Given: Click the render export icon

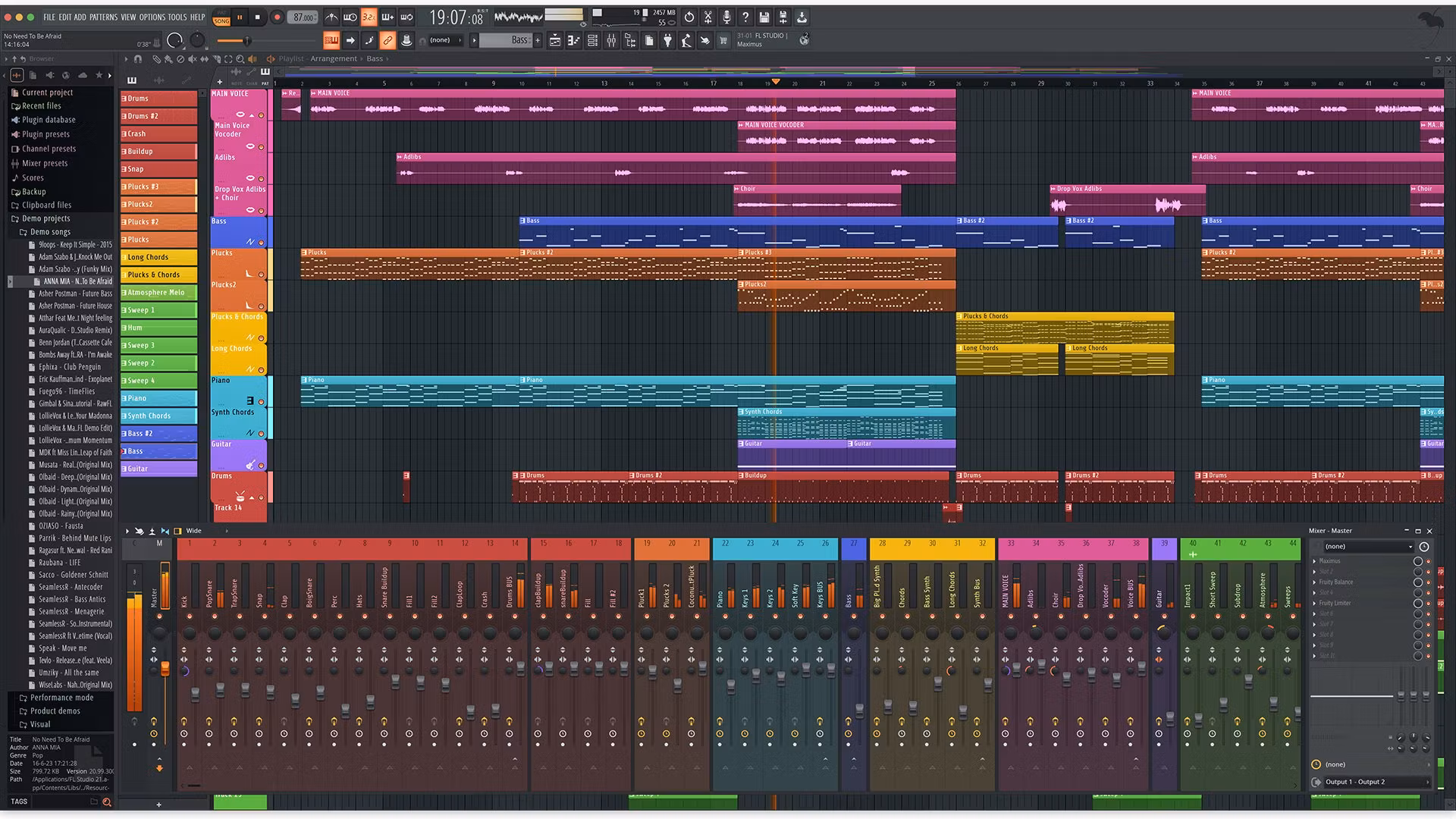Looking at the screenshot, I should pyautogui.click(x=783, y=17).
